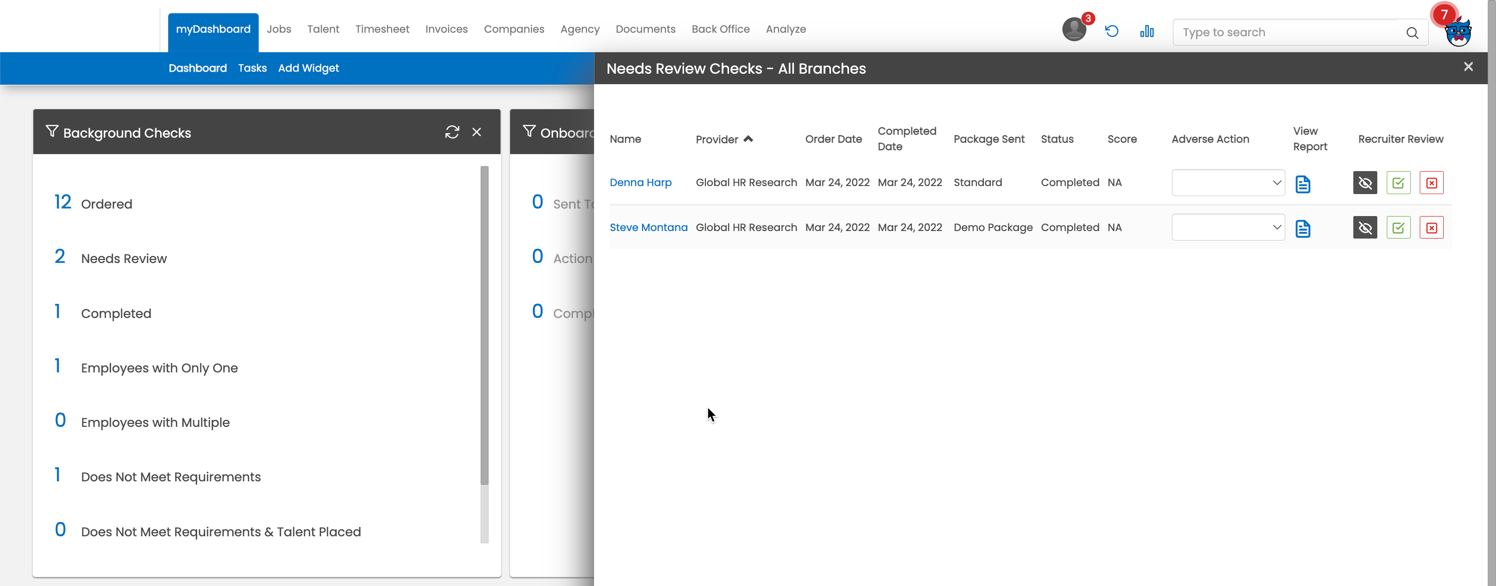Click the Background Checks widget scrollbar
1496x586 pixels.
485,325
